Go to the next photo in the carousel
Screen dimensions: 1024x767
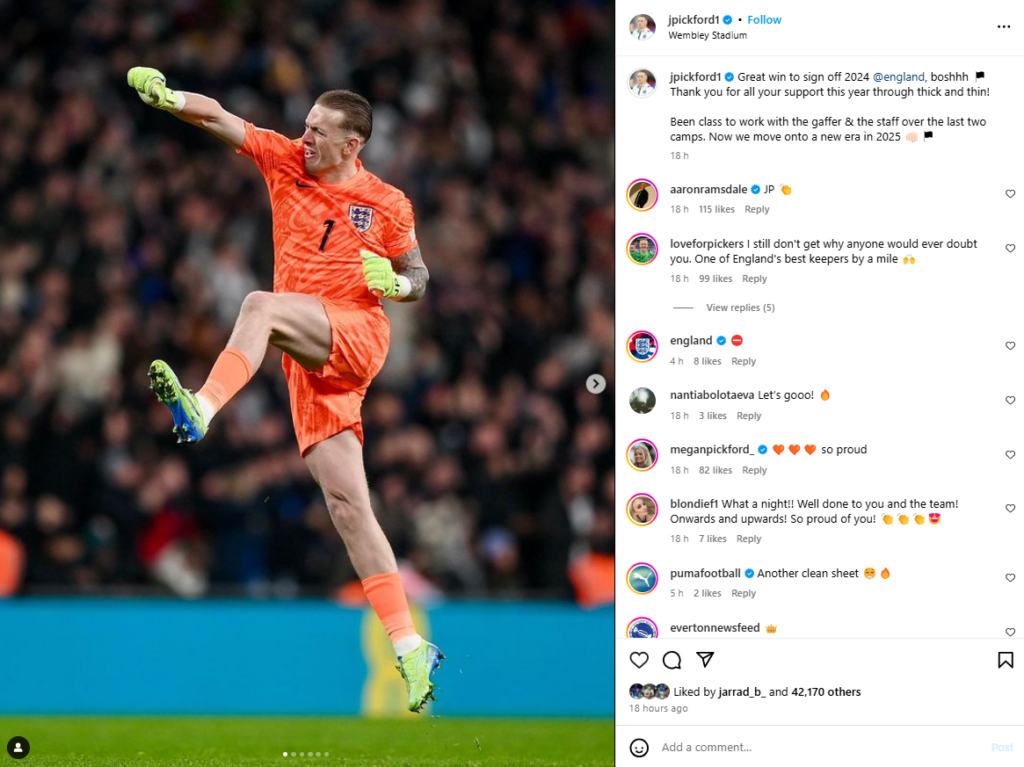pyautogui.click(x=595, y=384)
